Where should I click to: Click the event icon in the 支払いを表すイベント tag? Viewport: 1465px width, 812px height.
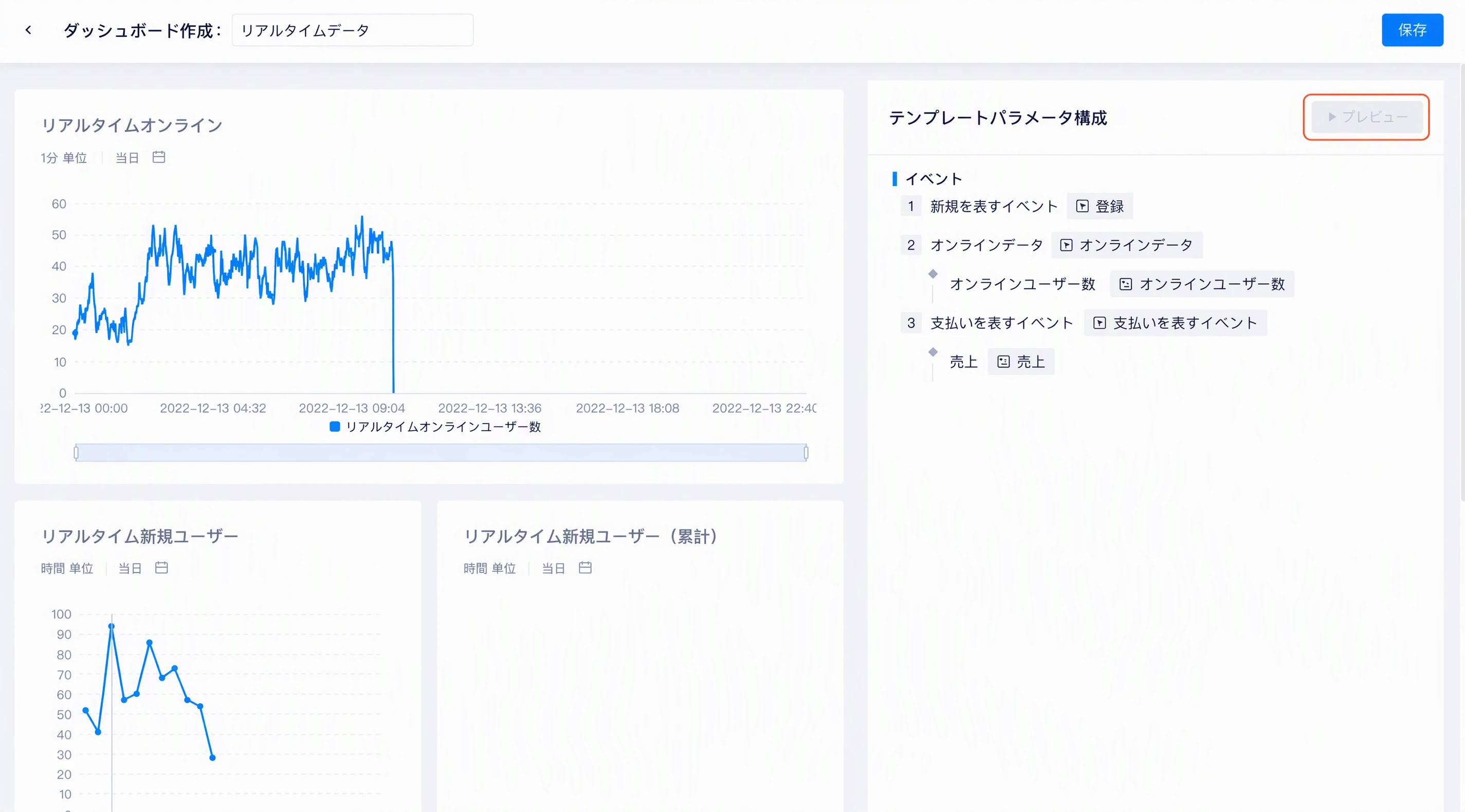(x=1100, y=323)
